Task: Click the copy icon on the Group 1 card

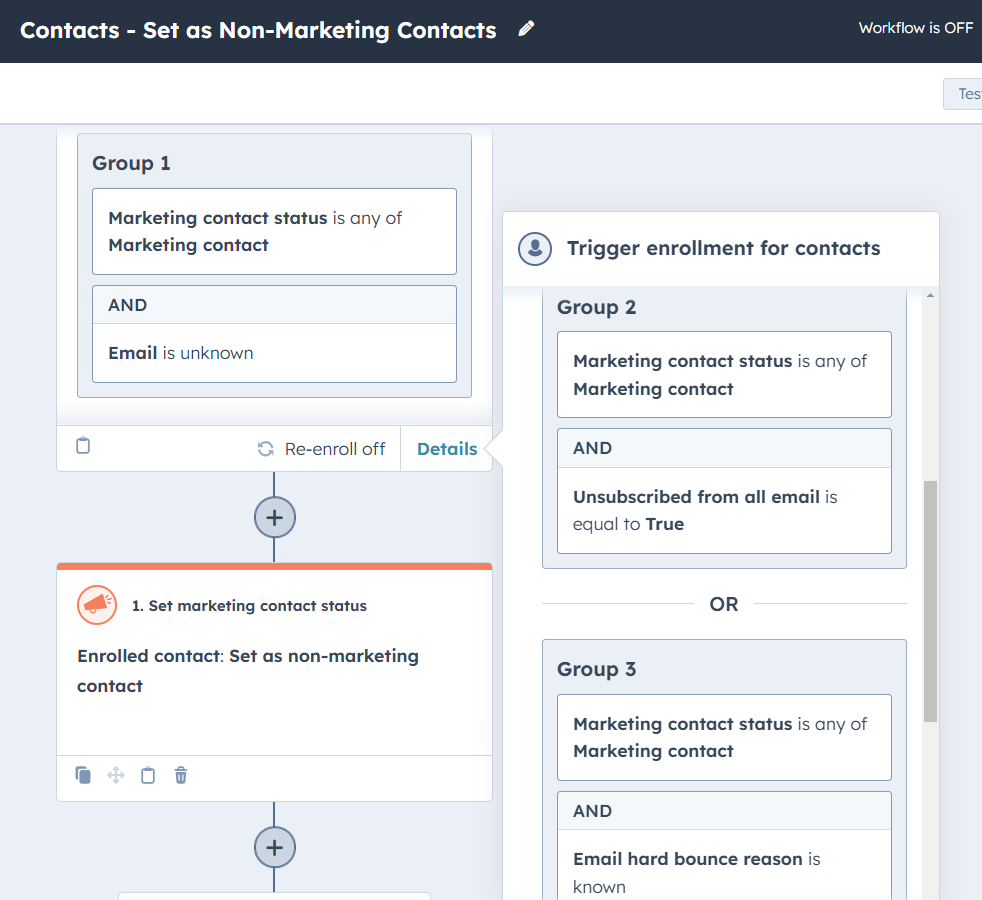Action: pos(82,446)
